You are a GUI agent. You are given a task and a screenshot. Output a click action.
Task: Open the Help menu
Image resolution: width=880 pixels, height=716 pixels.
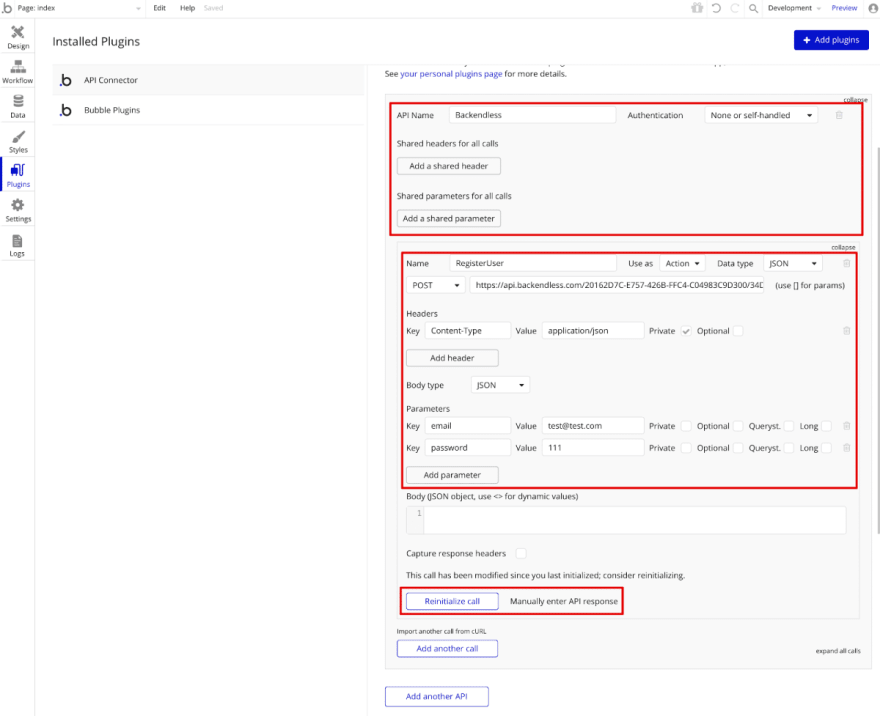pyautogui.click(x=187, y=8)
